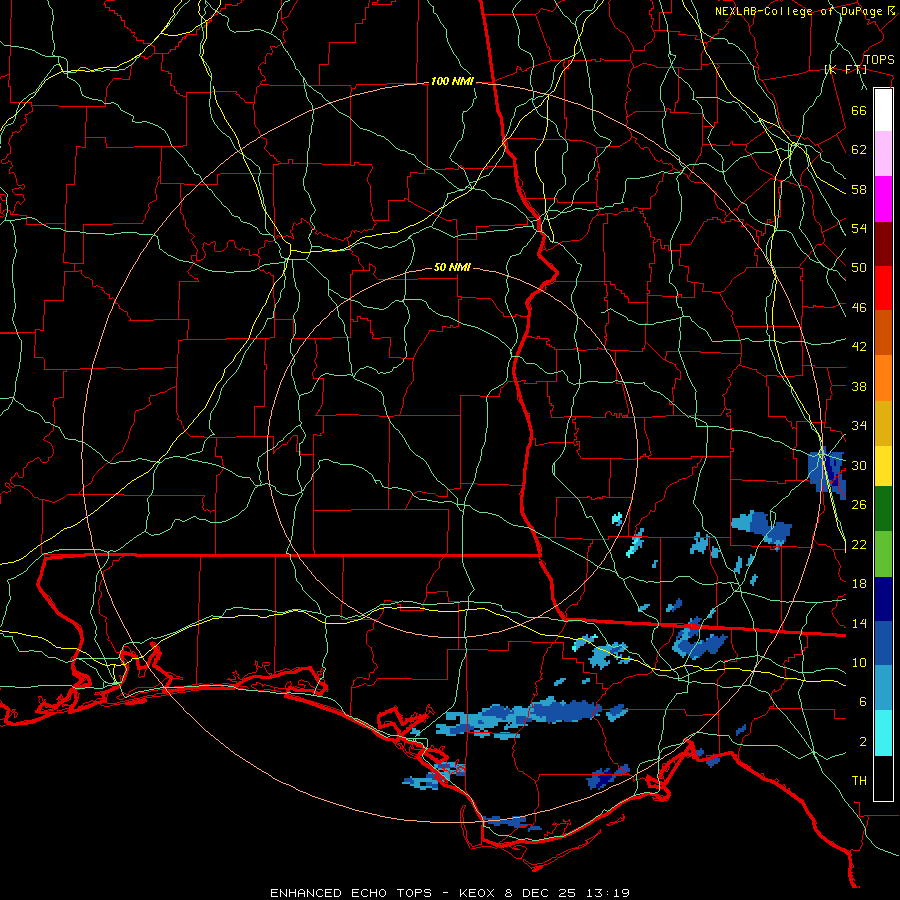Click the dark orange swatch in the scale

883,333
